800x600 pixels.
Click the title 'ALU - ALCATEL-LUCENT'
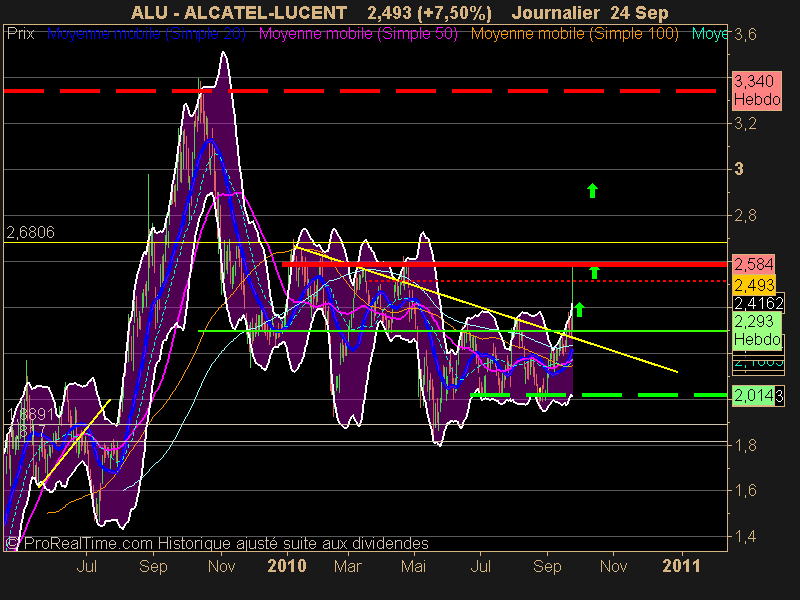point(239,12)
